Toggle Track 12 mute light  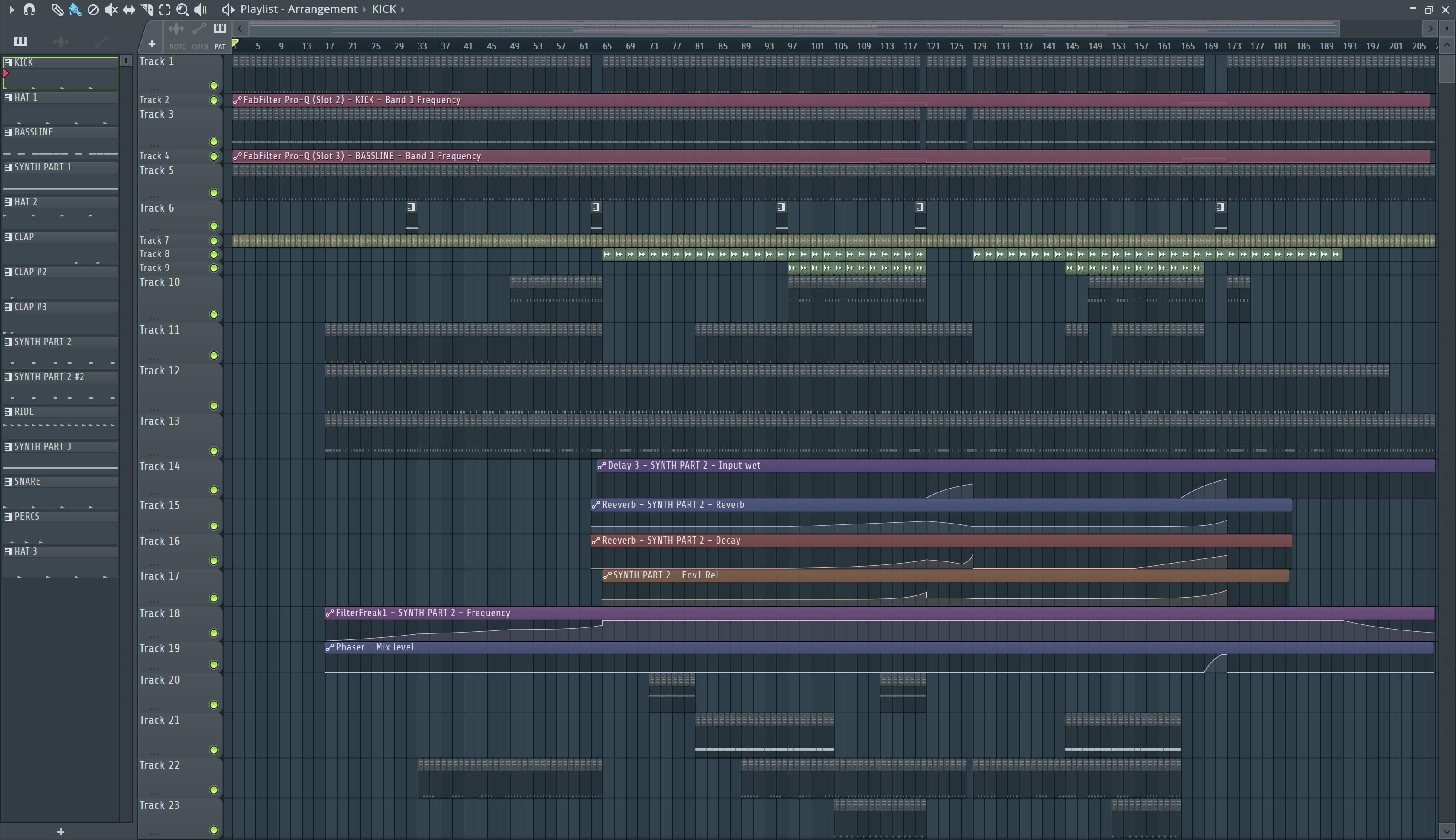214,406
